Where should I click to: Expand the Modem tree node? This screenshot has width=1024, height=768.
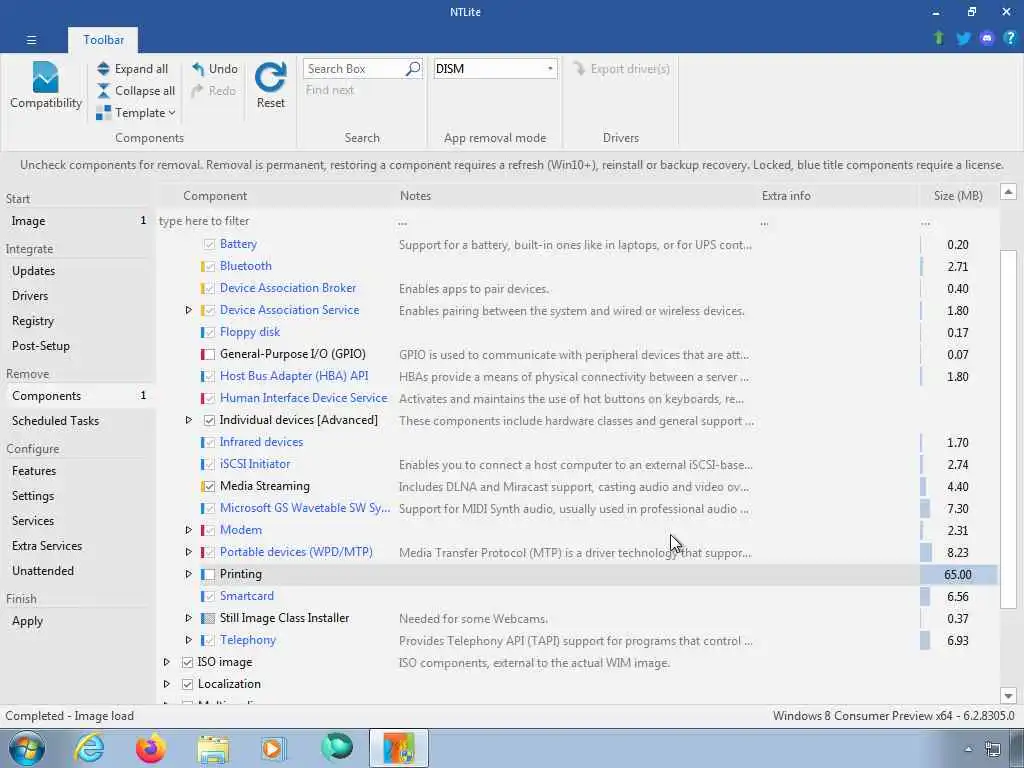pos(189,530)
